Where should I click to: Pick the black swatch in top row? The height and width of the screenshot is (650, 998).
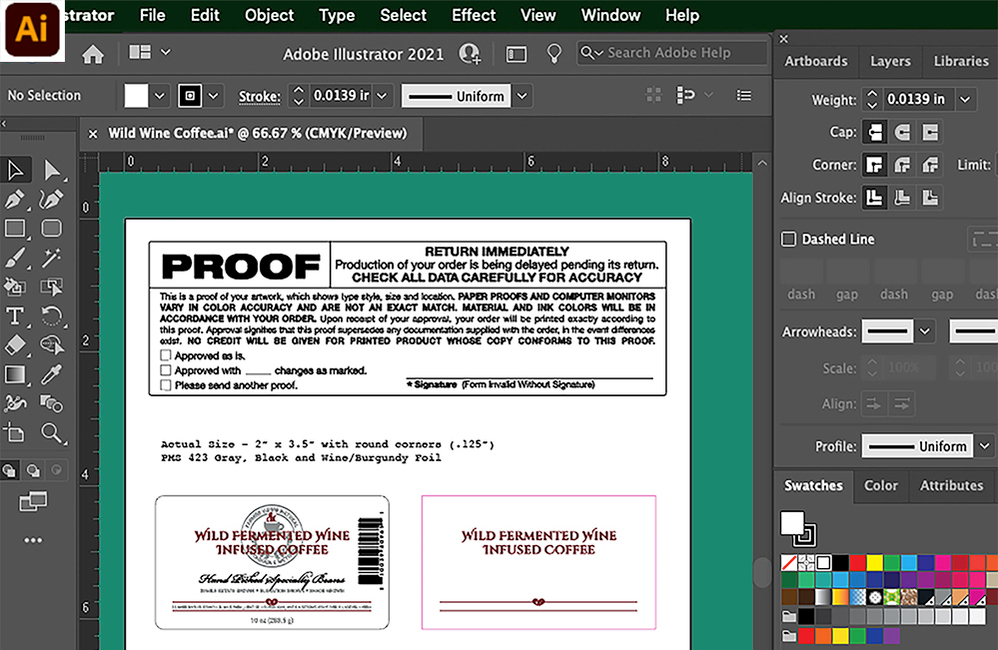[840, 563]
